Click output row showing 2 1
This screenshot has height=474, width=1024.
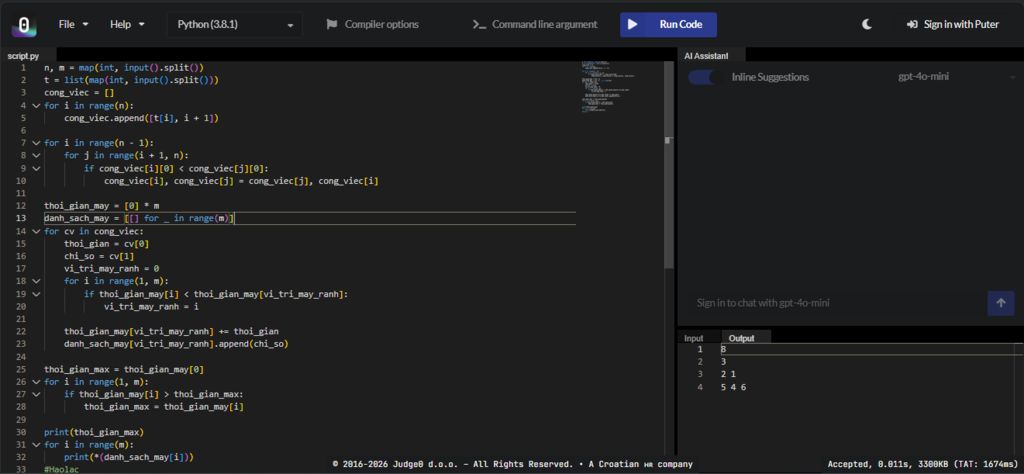point(728,374)
